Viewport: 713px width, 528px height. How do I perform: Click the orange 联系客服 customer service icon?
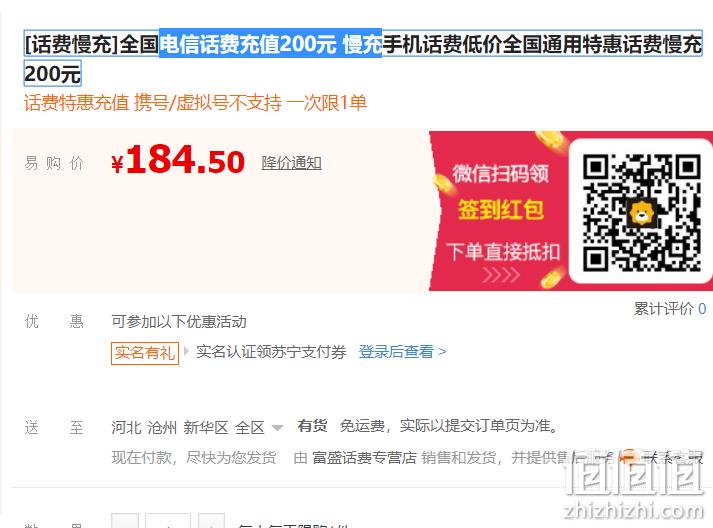coord(629,457)
